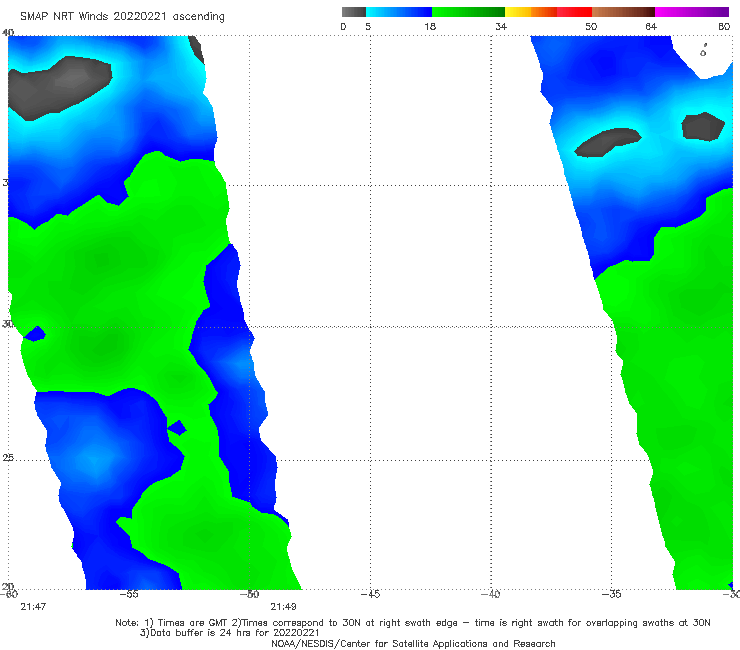Click the large gray low-wind patch at top left
This screenshot has height=650, width=740.
point(59,88)
